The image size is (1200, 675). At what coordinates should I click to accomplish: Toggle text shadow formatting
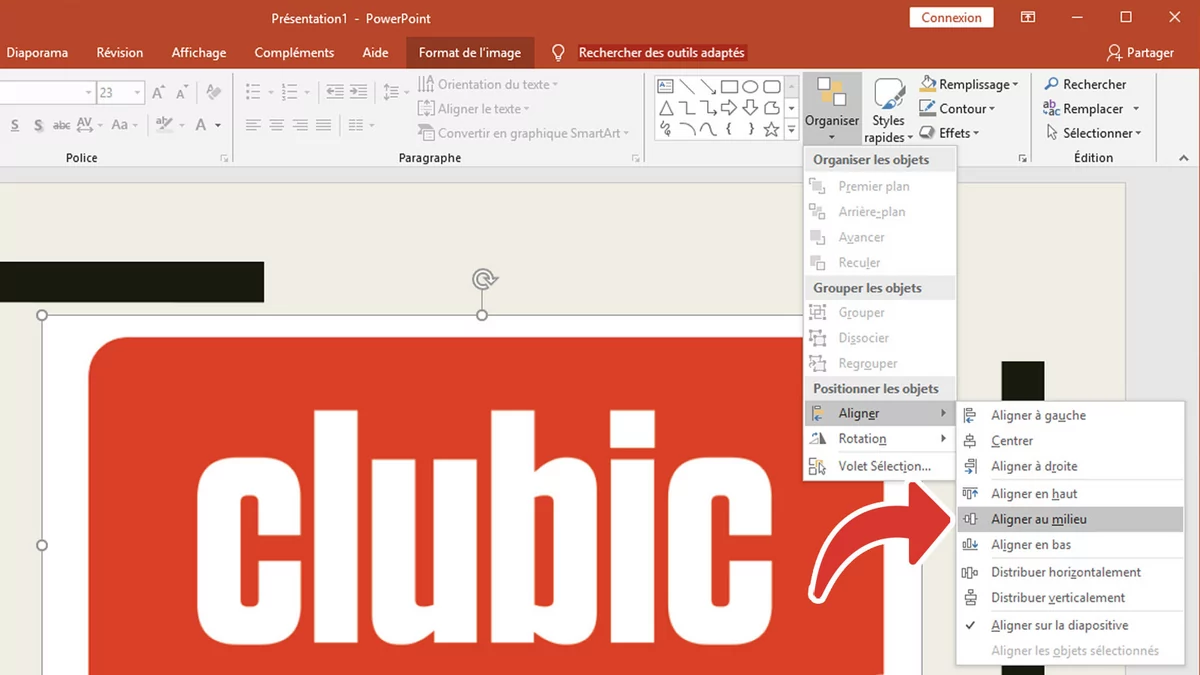tap(38, 125)
